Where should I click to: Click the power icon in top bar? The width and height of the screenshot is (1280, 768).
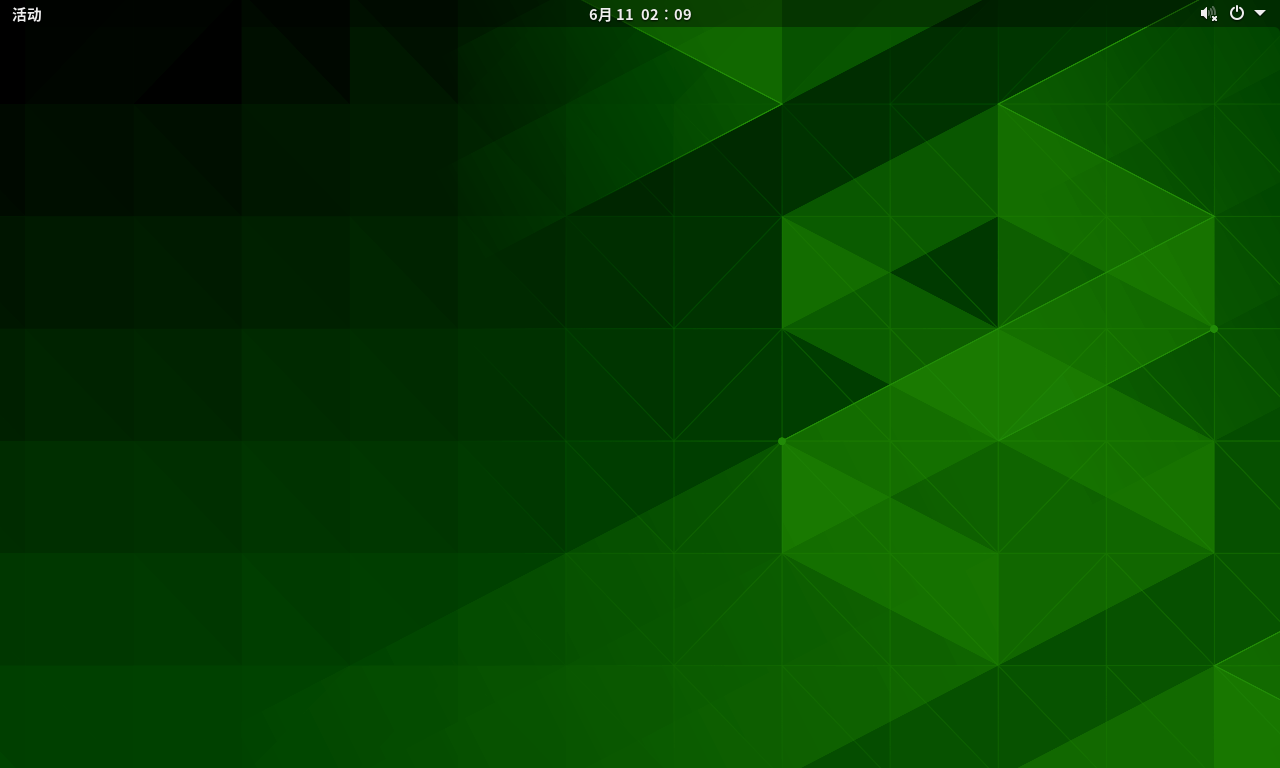(x=1237, y=13)
